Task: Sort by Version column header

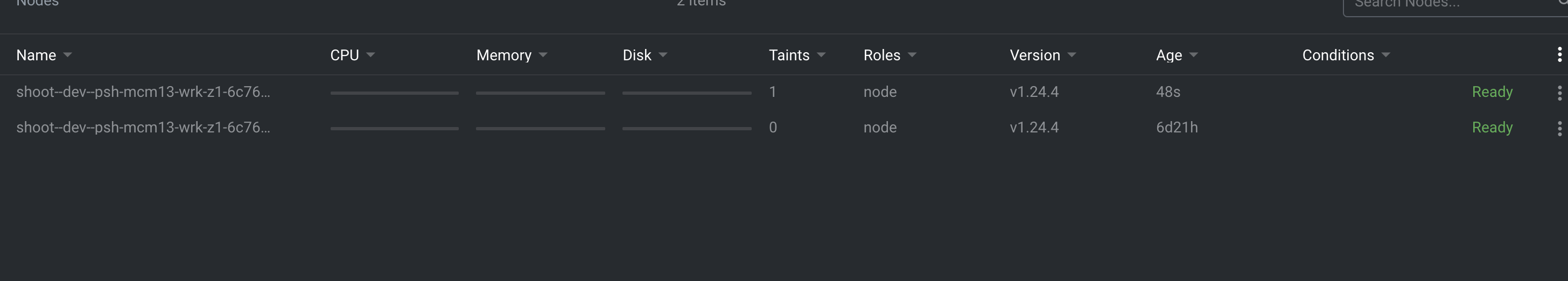Action: (1035, 55)
